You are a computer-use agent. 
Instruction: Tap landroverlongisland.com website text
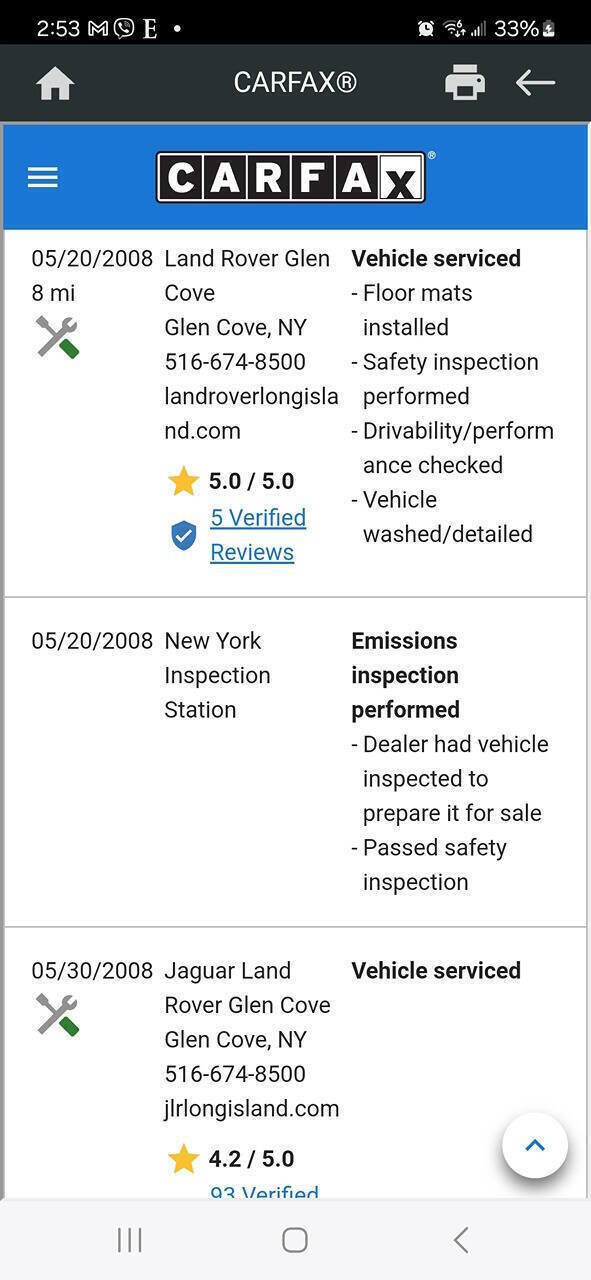pos(251,414)
